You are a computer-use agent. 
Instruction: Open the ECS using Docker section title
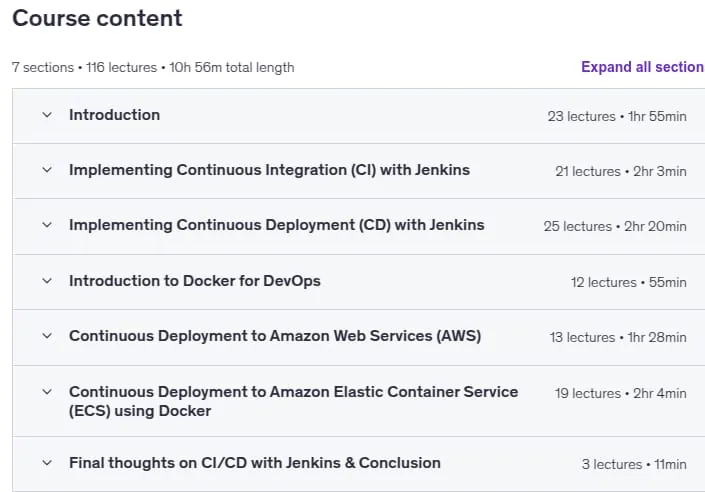[x=293, y=401]
